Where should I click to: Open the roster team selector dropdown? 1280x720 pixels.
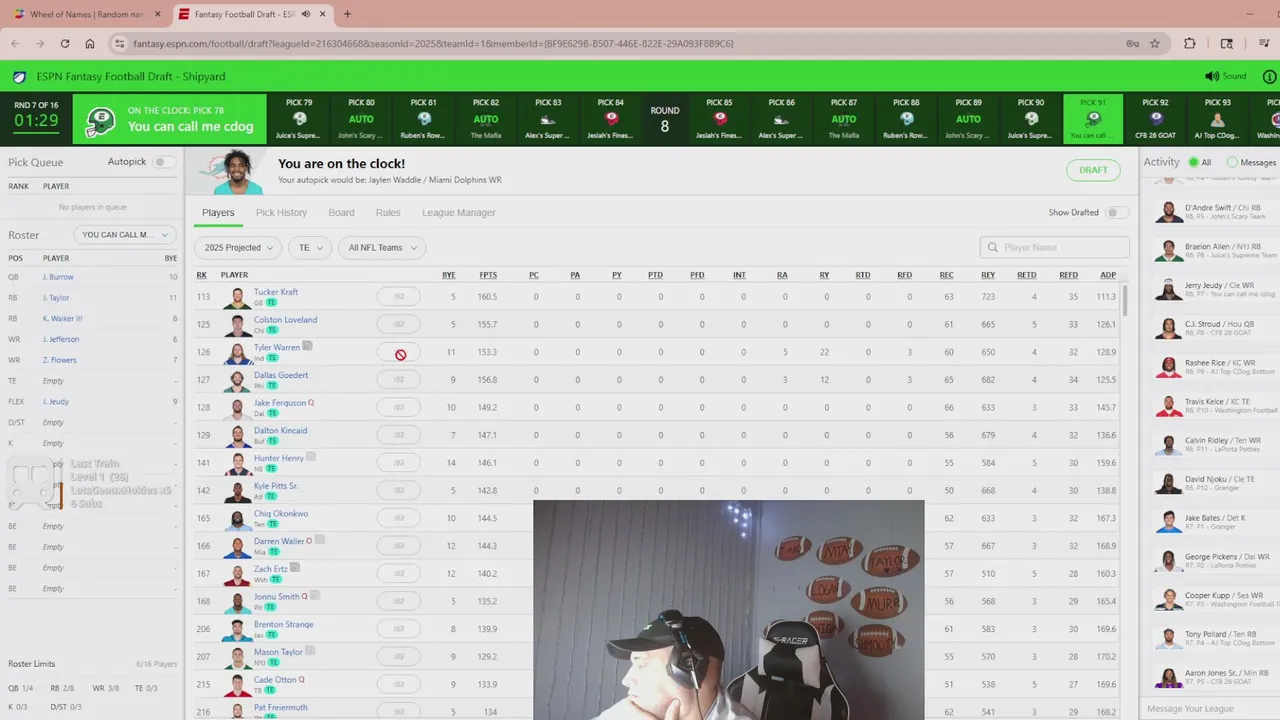pyautogui.click(x=125, y=235)
